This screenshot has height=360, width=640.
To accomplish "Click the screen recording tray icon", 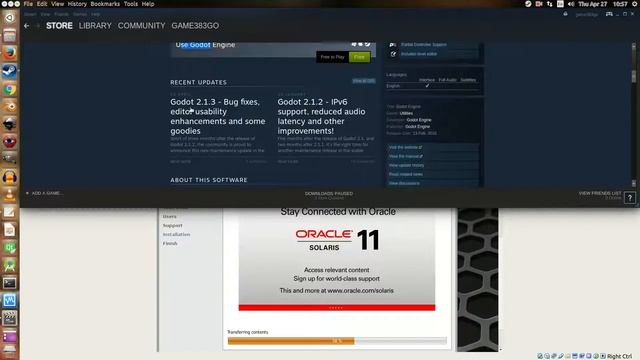I will pyautogui.click(x=539, y=4).
